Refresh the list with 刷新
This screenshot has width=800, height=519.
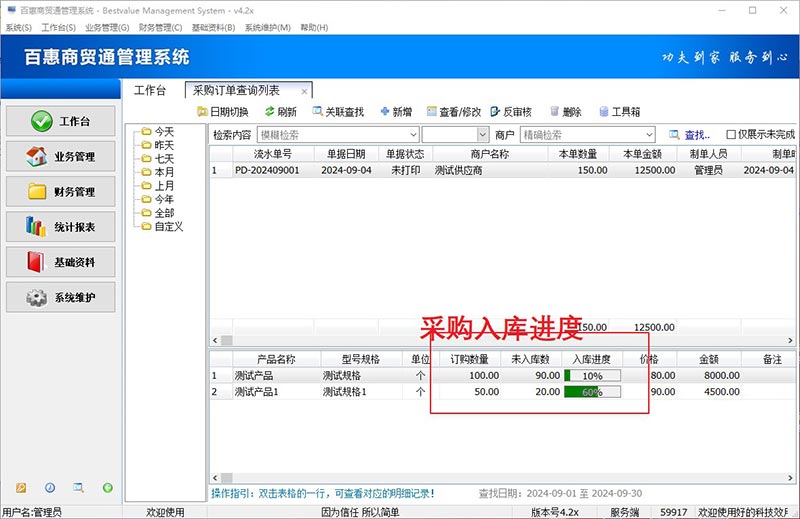(281, 112)
